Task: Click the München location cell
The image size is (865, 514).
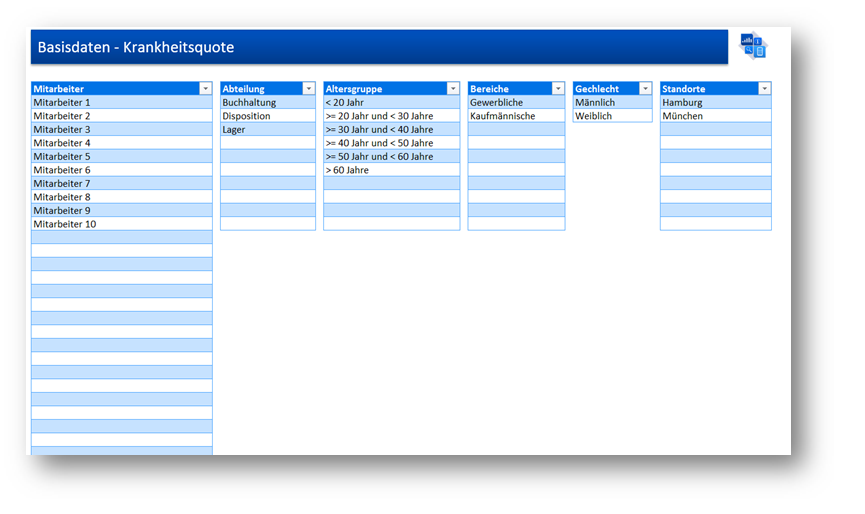Action: click(715, 116)
